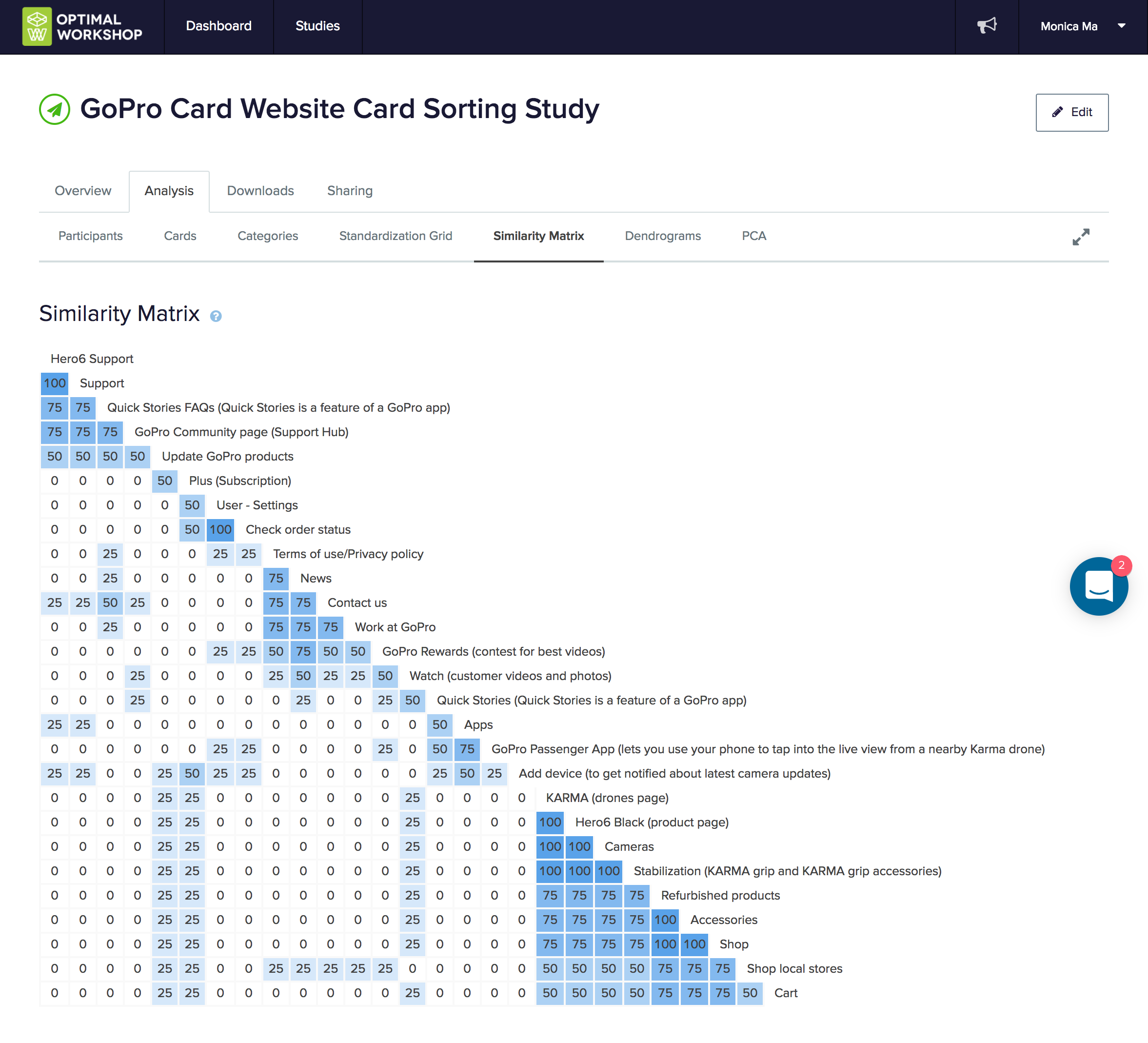Click the green paper-plane study status icon

pos(55,109)
